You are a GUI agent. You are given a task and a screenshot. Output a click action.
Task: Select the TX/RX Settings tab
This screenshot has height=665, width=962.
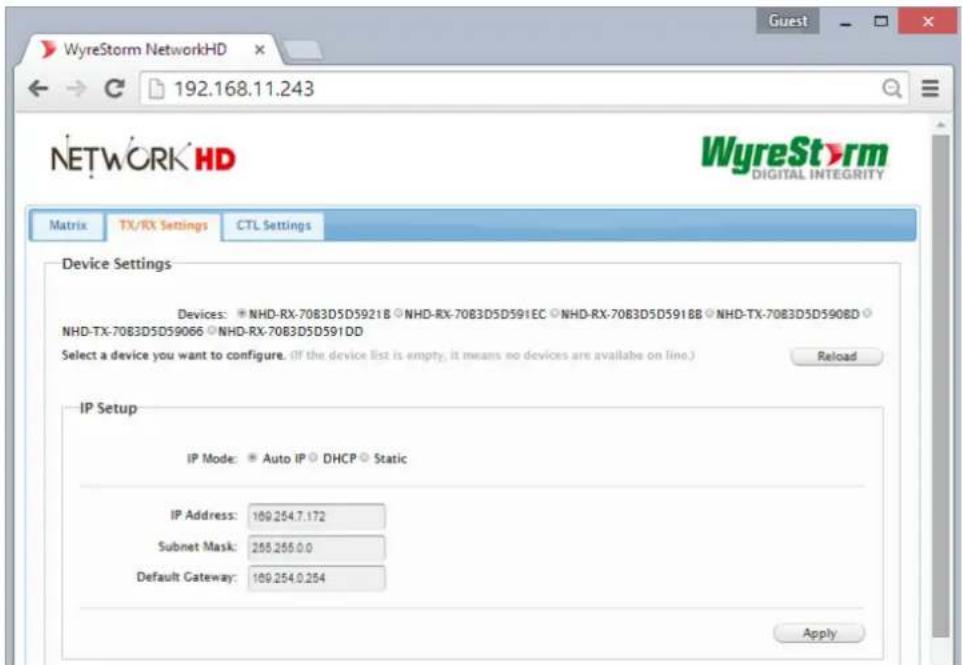[163, 226]
